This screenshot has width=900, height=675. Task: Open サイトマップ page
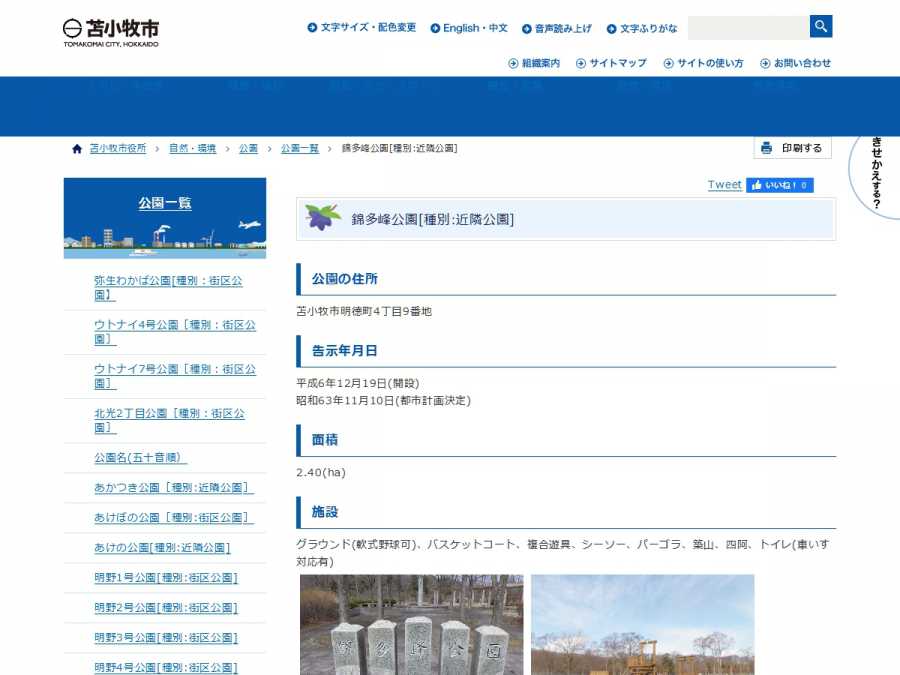coord(611,63)
